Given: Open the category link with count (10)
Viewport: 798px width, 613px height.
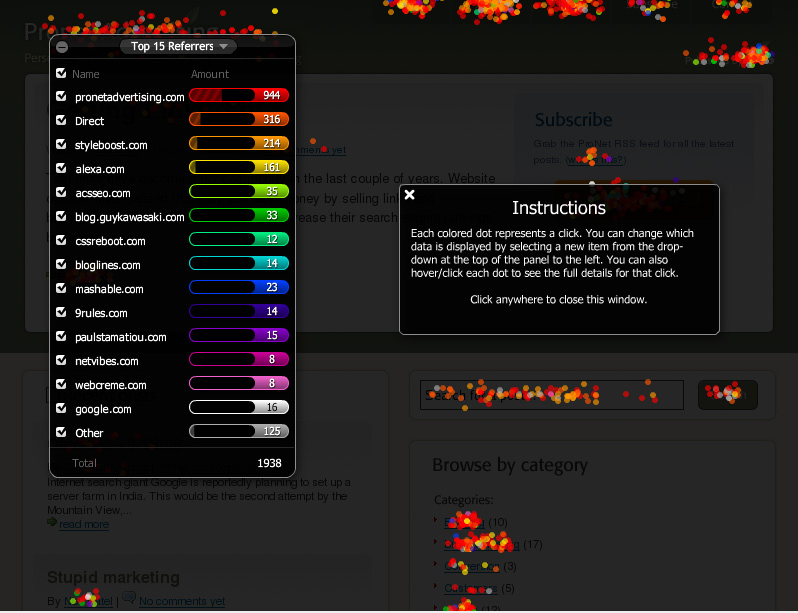Looking at the screenshot, I should point(464,522).
